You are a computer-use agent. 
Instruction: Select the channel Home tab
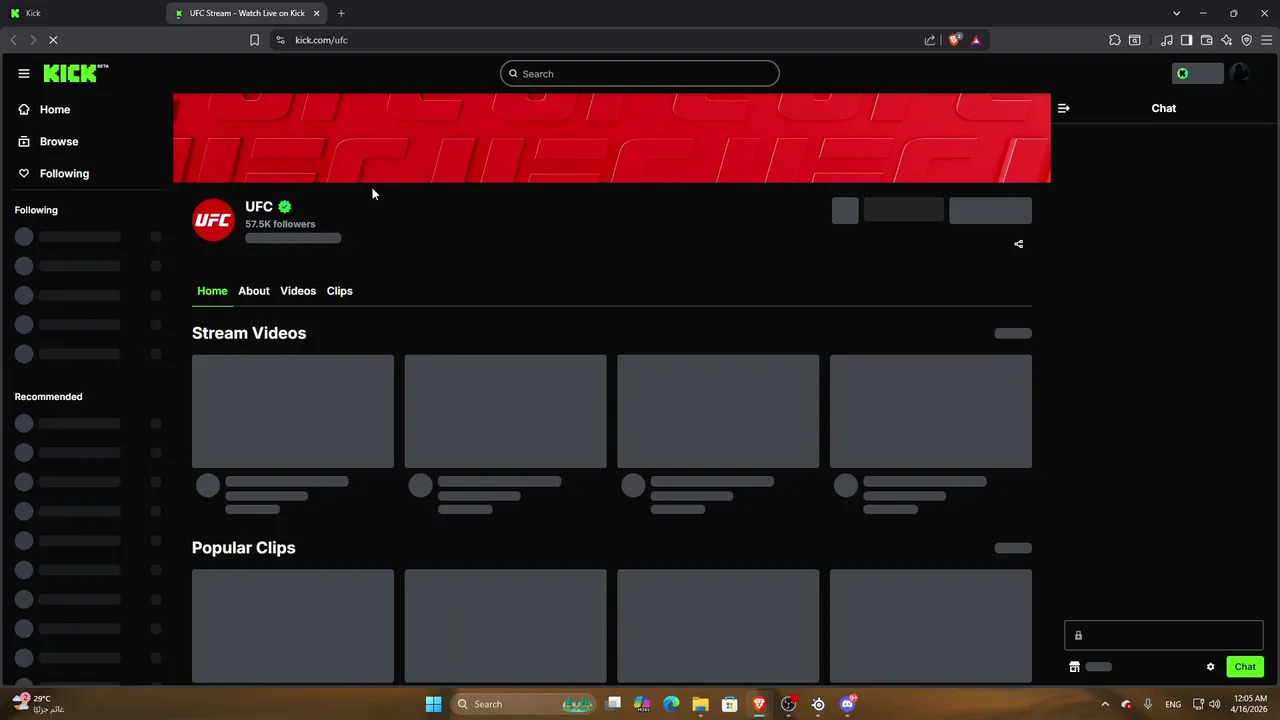coord(212,291)
